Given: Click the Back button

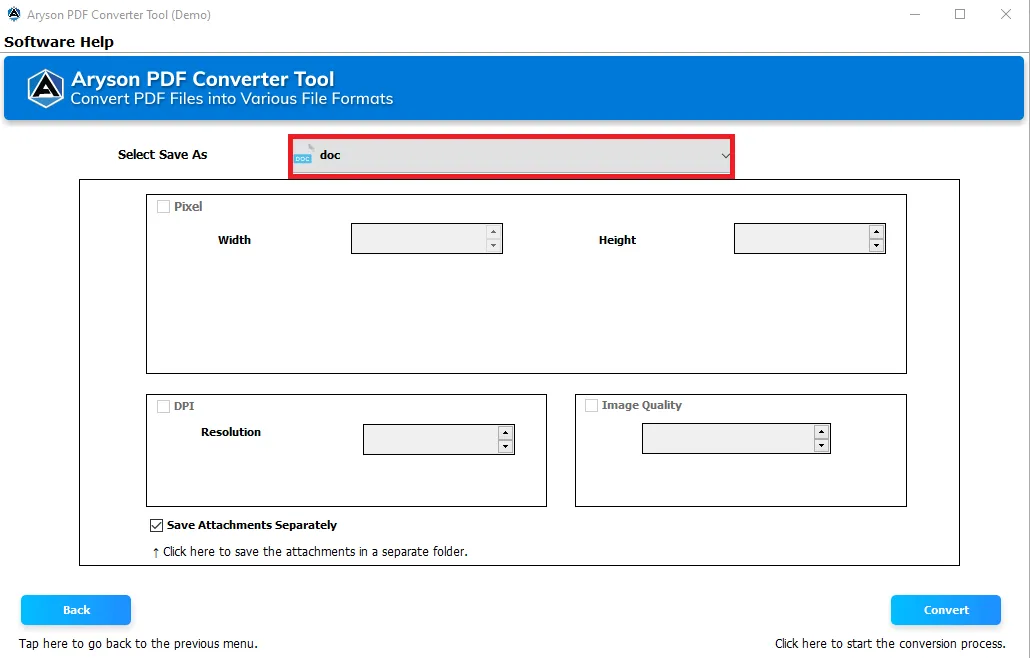Looking at the screenshot, I should point(76,610).
